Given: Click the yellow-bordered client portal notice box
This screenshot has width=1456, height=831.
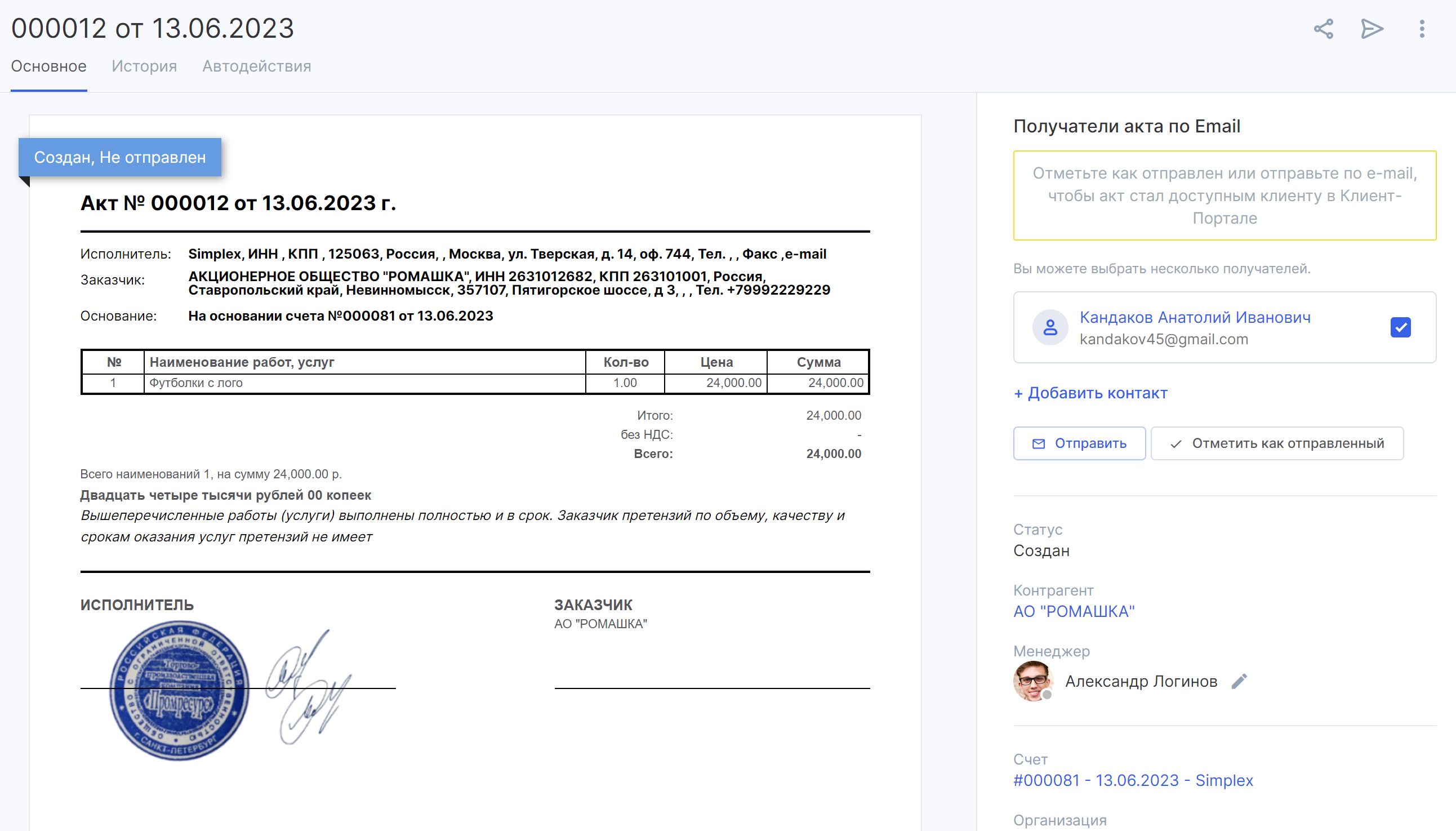Looking at the screenshot, I should coord(1225,195).
